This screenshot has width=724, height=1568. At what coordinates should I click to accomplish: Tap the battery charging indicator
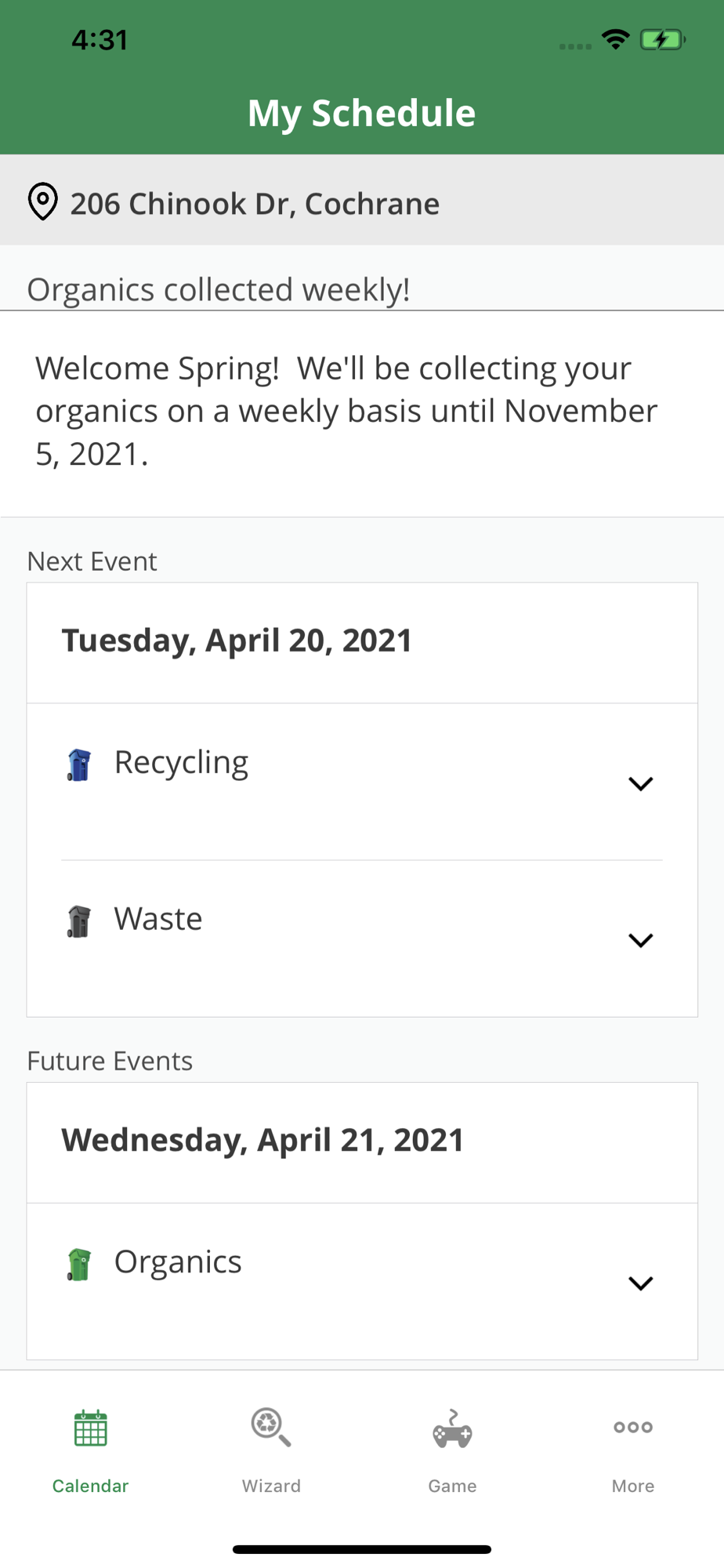click(x=662, y=39)
